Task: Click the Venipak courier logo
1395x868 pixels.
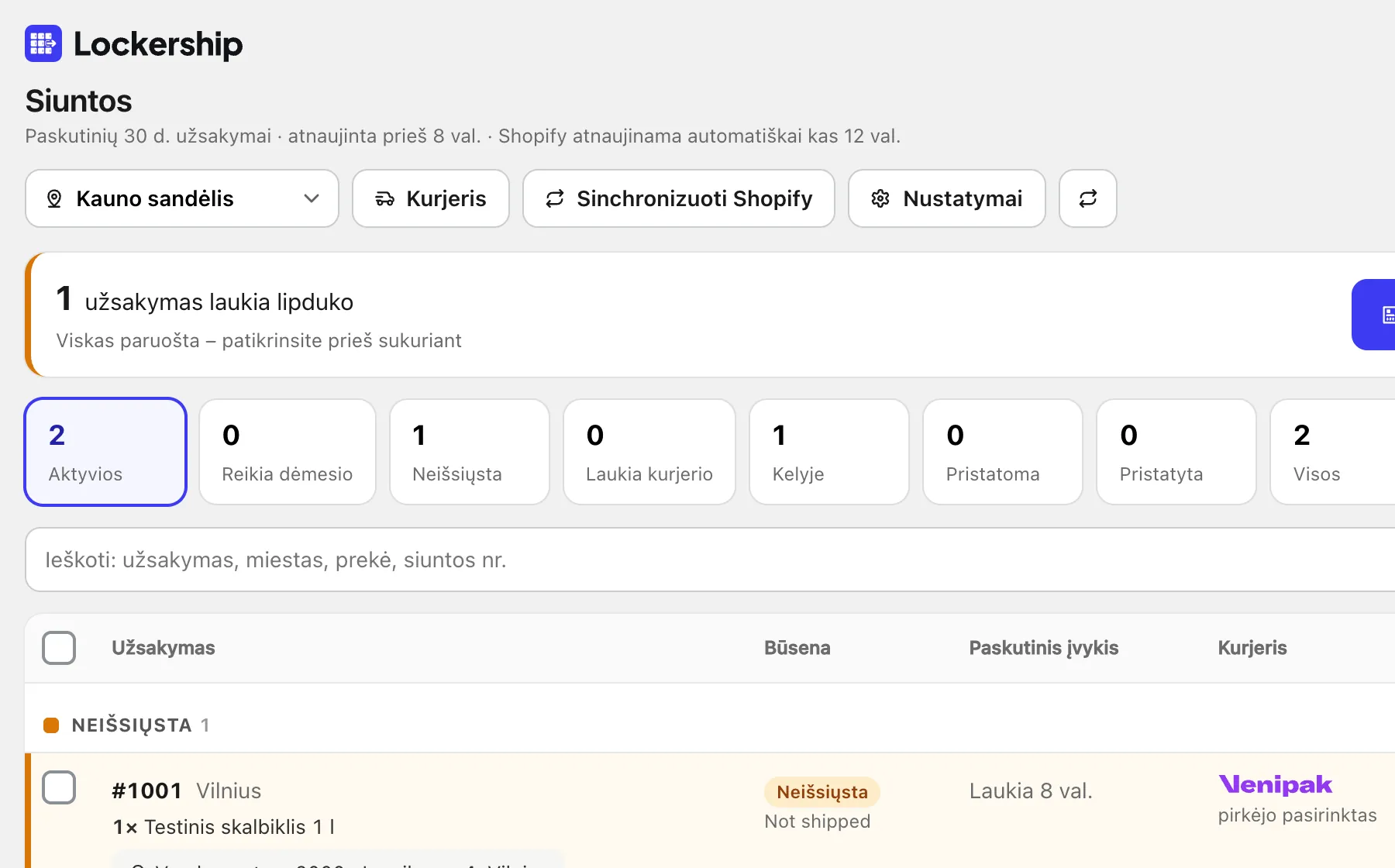Action: tap(1275, 784)
